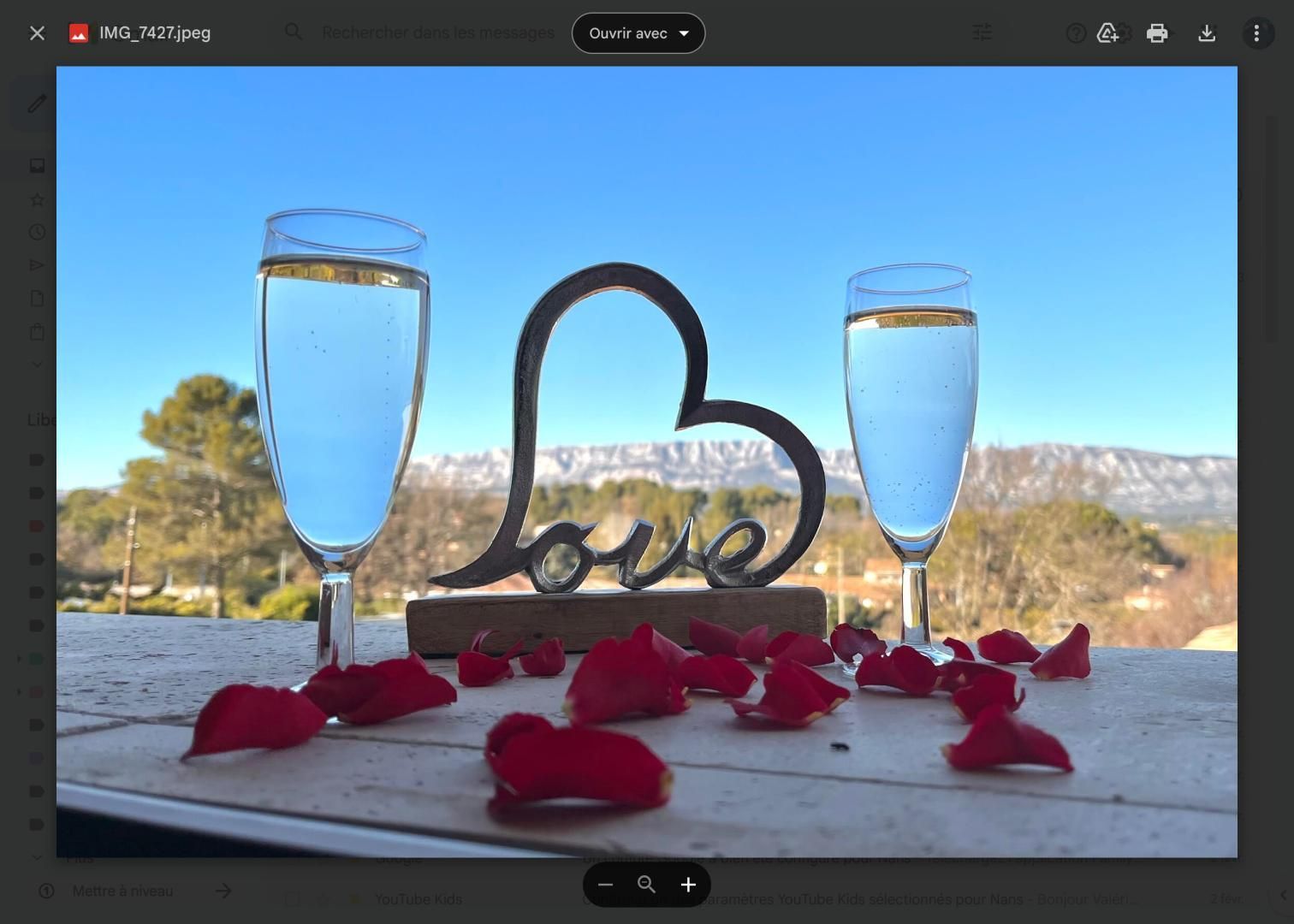The height and width of the screenshot is (924, 1294).
Task: Open the three-dot more options menu
Action: click(x=1256, y=33)
